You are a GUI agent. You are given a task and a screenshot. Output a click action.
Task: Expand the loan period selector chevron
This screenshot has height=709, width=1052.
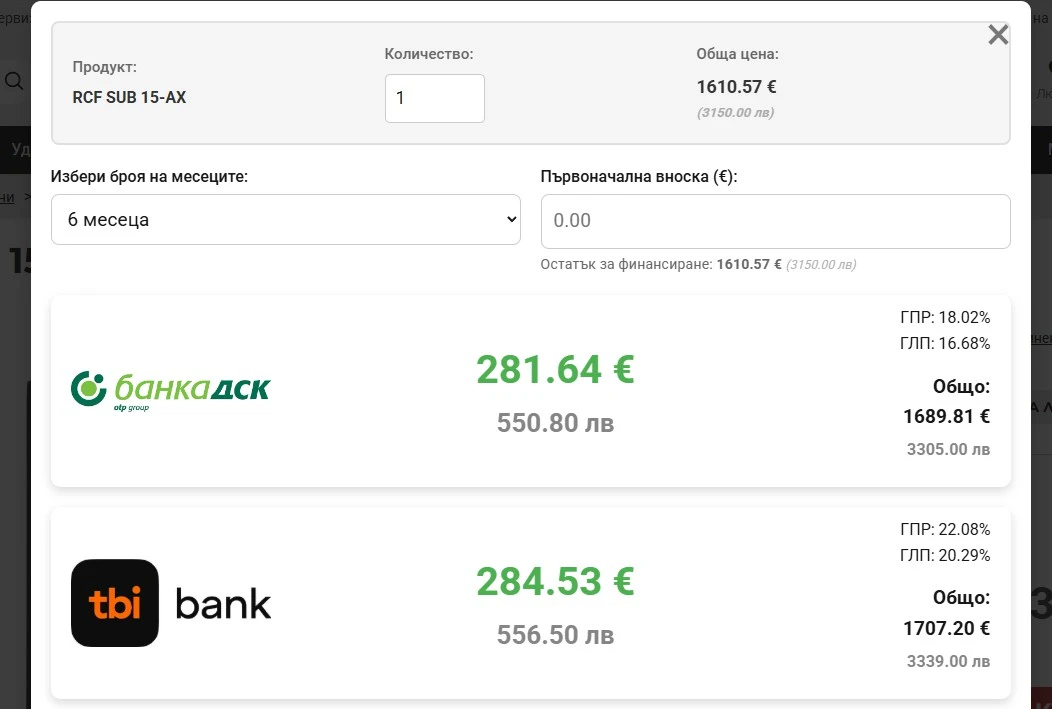(511, 218)
